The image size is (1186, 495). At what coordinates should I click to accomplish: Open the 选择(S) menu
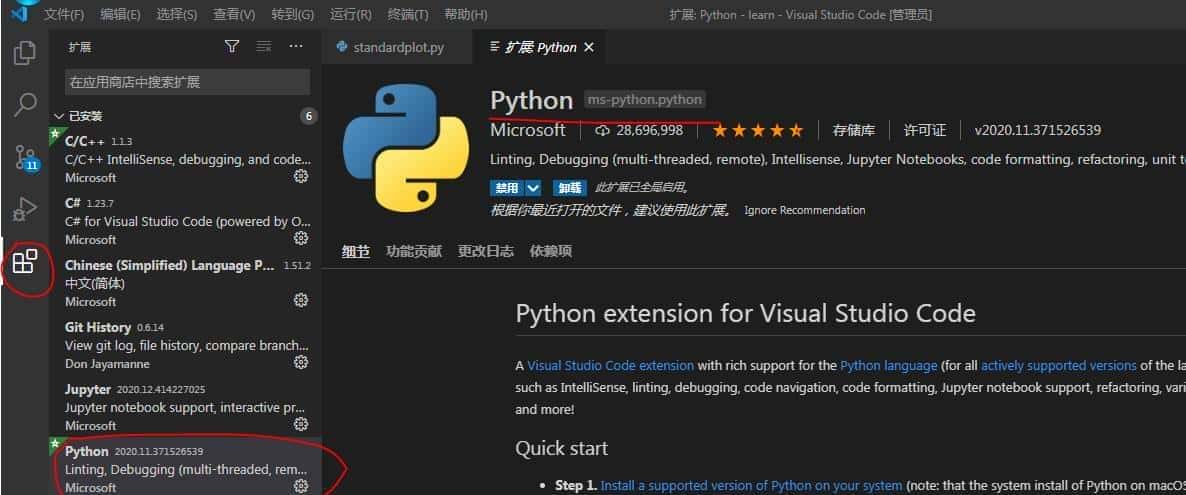tap(177, 14)
